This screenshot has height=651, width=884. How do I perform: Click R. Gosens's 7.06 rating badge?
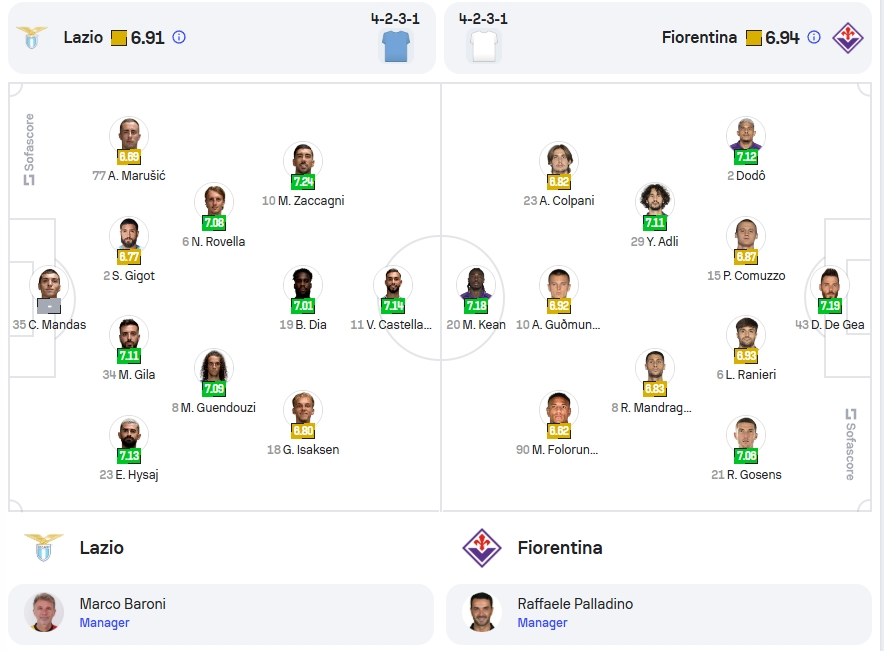coord(746,455)
